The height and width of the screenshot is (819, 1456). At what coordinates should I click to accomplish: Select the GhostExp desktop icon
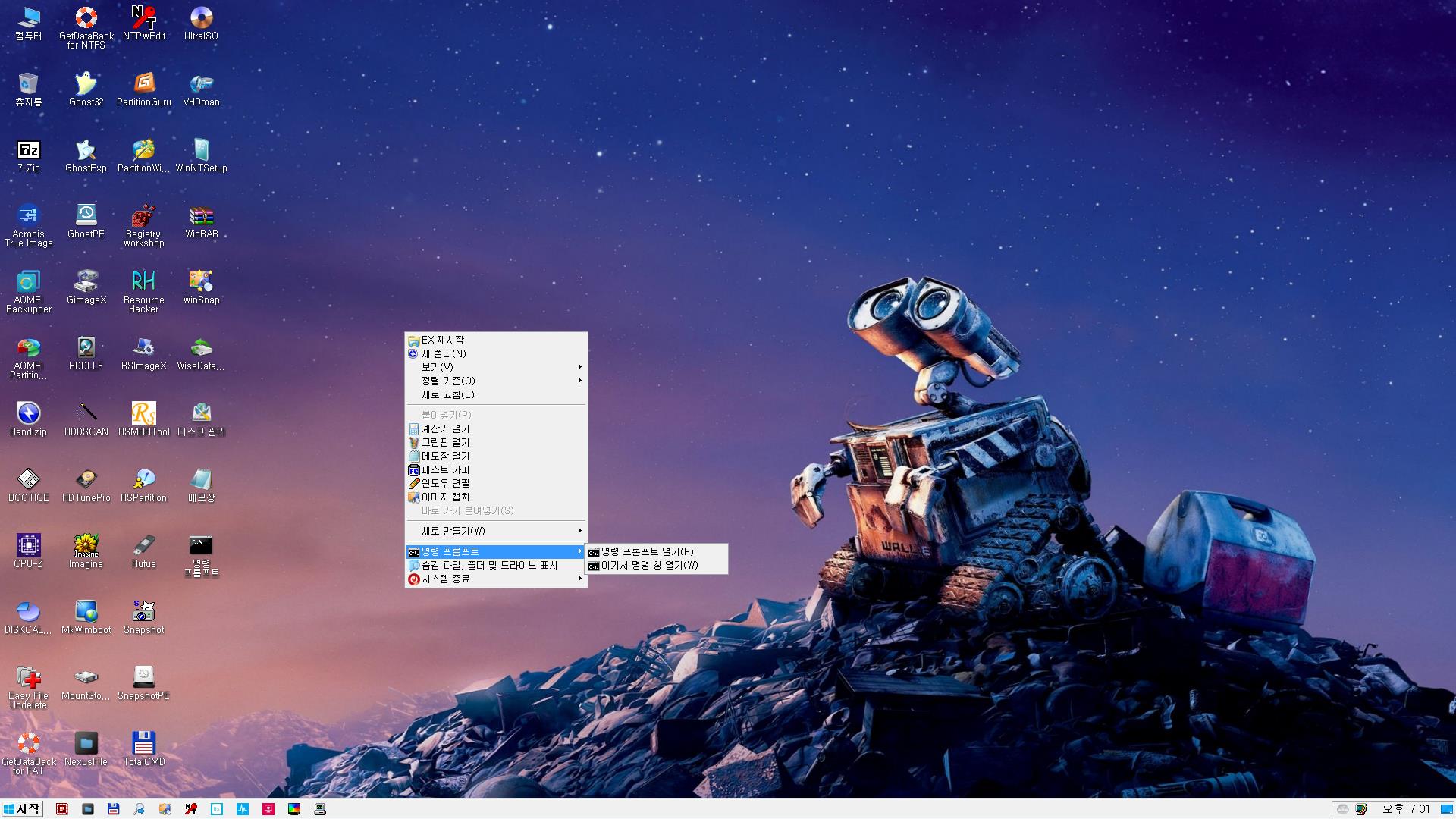86,155
